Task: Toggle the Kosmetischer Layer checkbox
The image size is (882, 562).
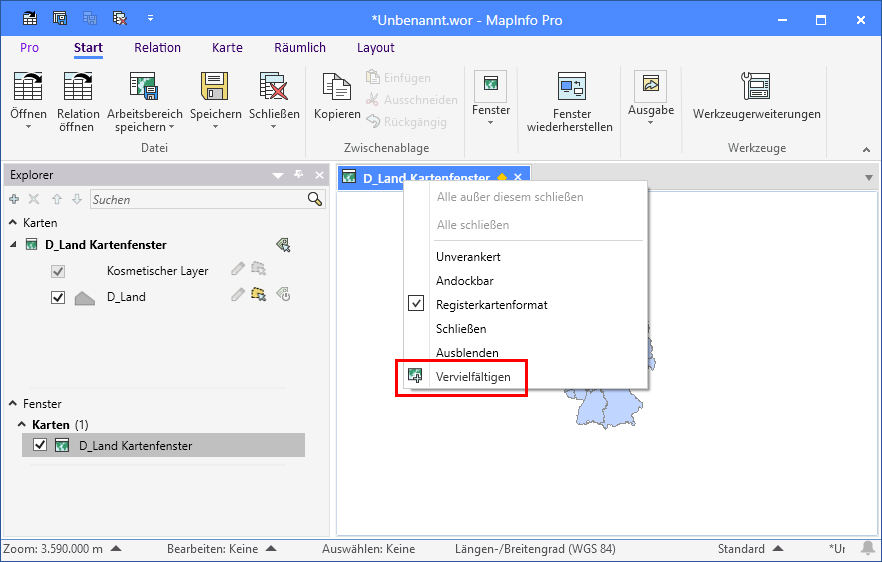Action: point(58,271)
